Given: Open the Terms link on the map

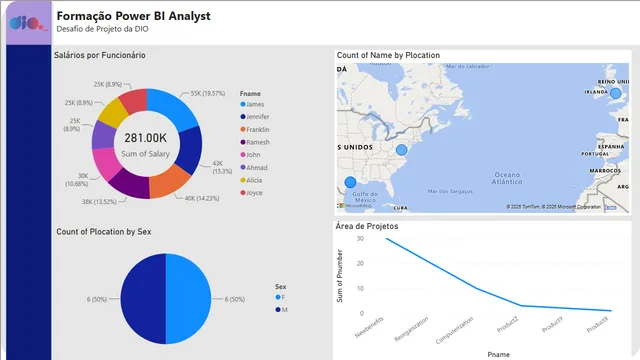Looking at the screenshot, I should (x=610, y=207).
